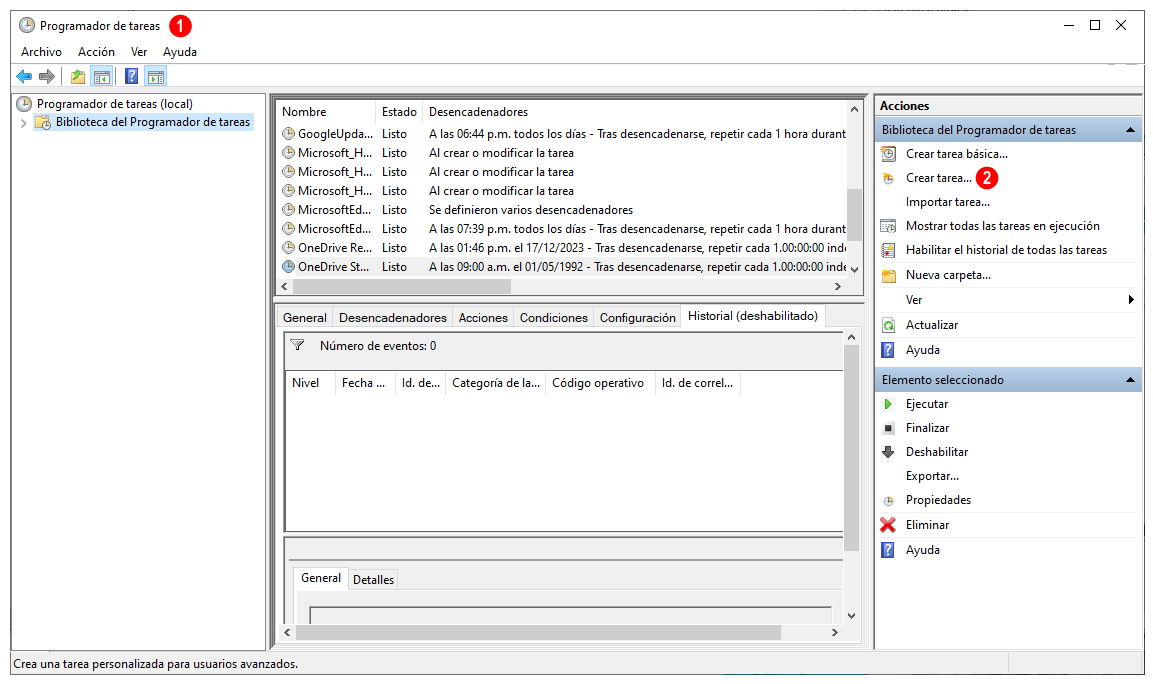Click the task list horizontal scrollbar right arrow
This screenshot has height=684, width=1153.
tap(838, 286)
